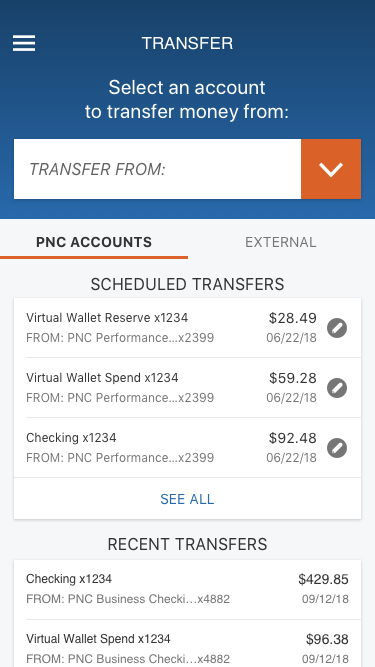
Task: Select the $59.28 scheduled transfer amount
Action: pos(293,378)
